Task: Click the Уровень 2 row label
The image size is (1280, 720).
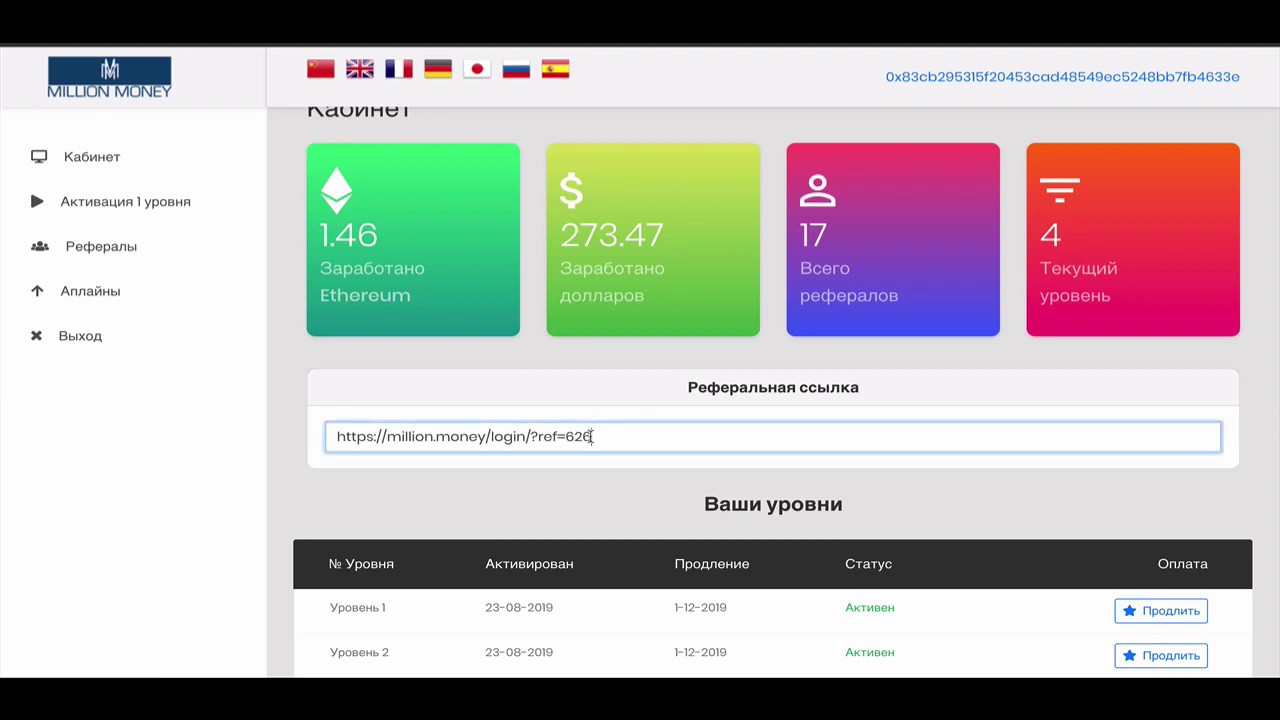Action: [359, 652]
